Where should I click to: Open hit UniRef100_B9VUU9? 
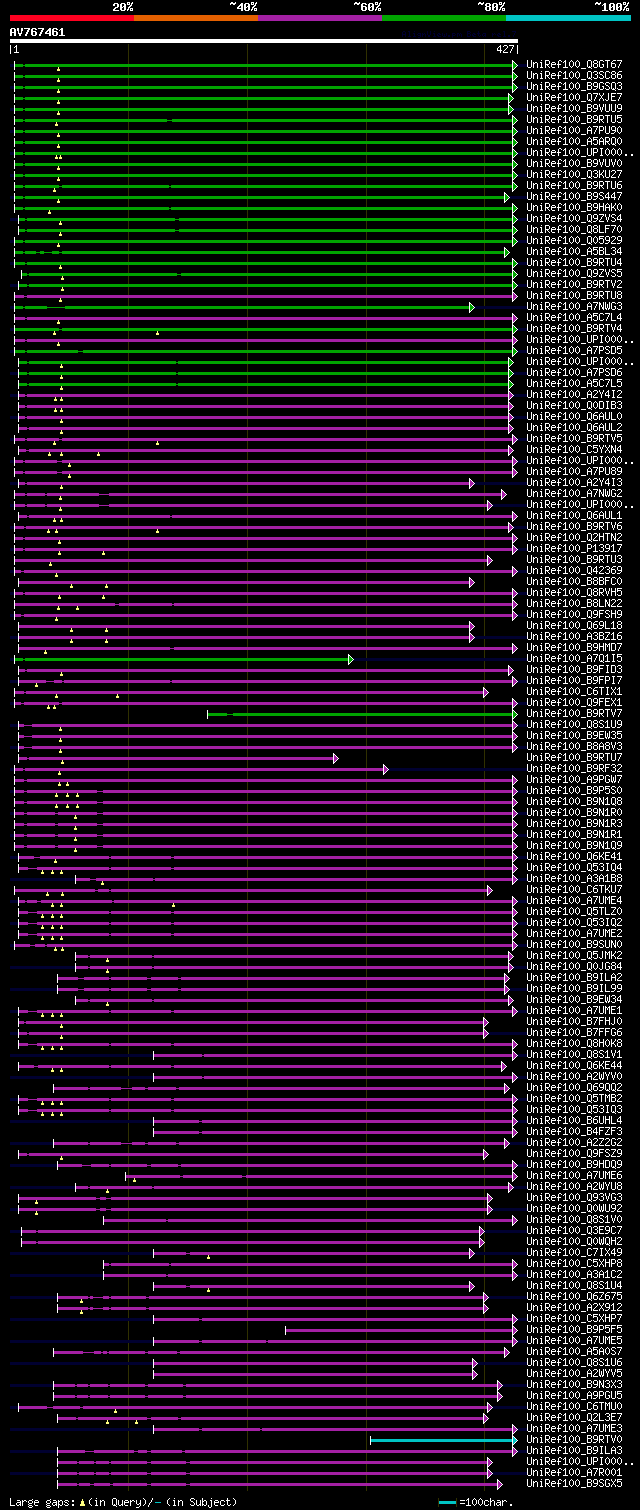(574, 108)
